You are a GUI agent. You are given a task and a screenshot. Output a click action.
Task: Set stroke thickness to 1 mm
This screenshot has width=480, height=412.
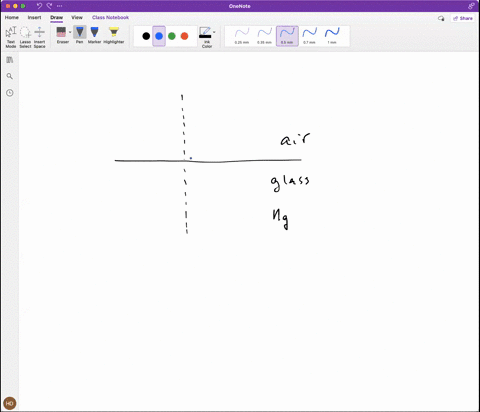click(x=332, y=36)
